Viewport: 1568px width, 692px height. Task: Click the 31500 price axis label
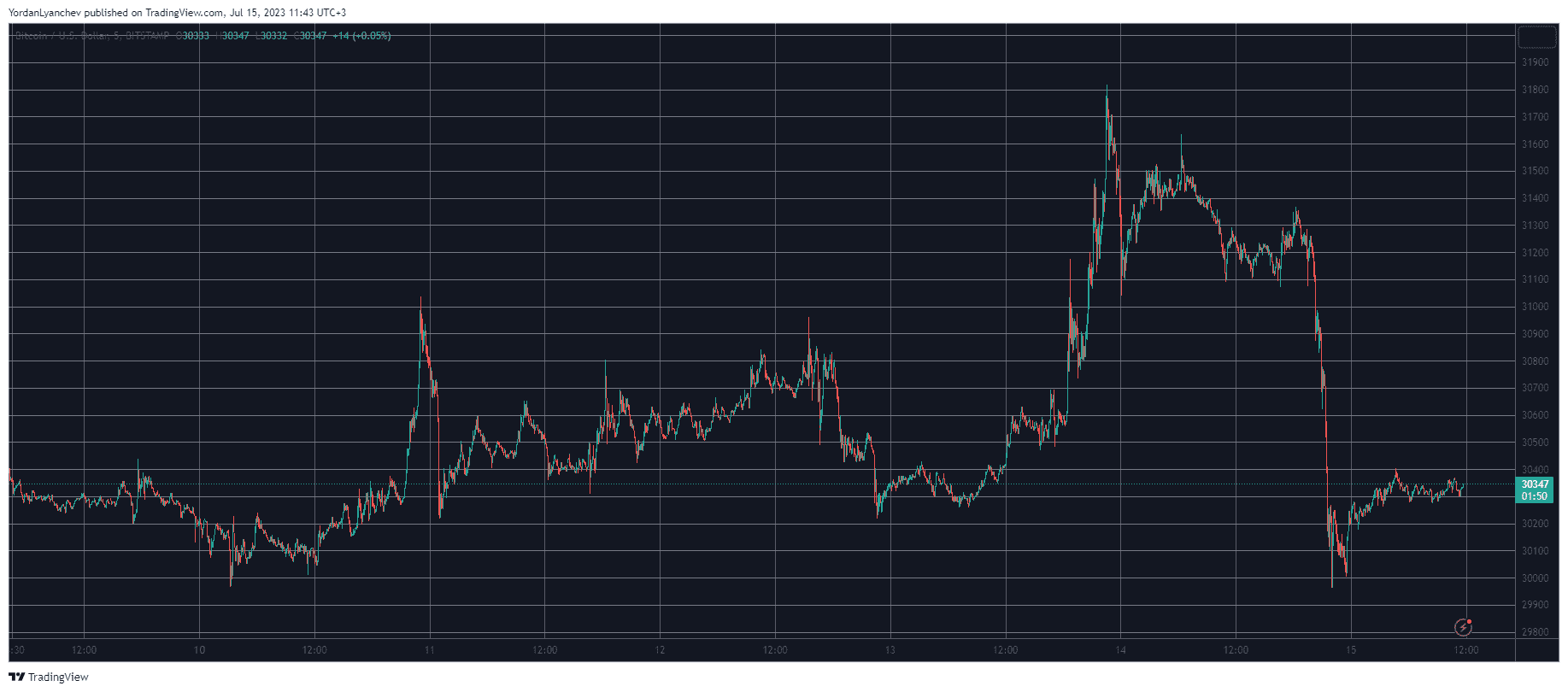(1535, 171)
